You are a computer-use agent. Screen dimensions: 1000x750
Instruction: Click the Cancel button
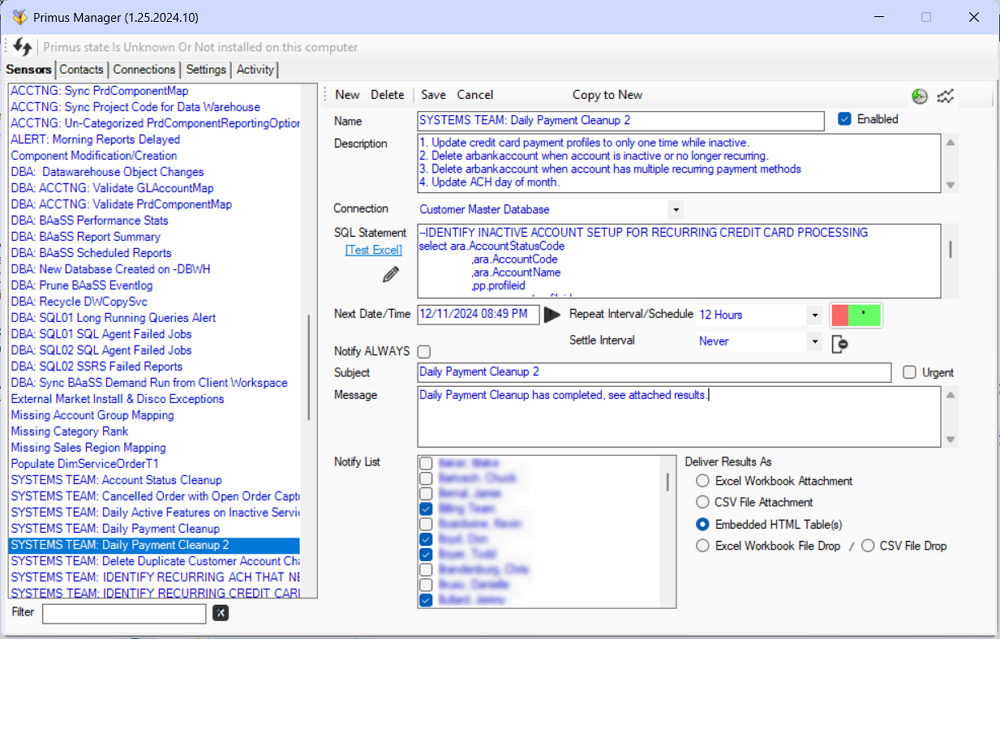coord(474,95)
